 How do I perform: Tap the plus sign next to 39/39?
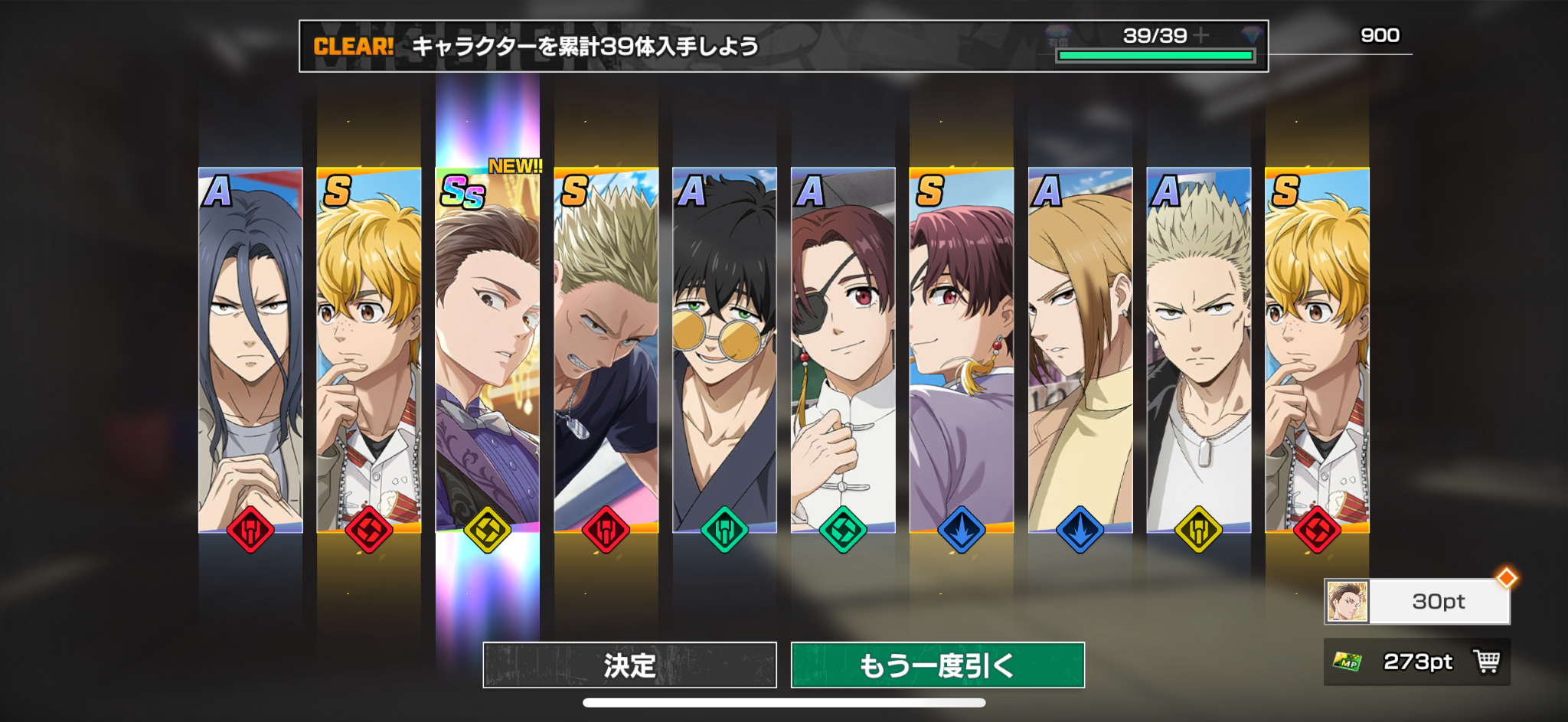[1201, 35]
